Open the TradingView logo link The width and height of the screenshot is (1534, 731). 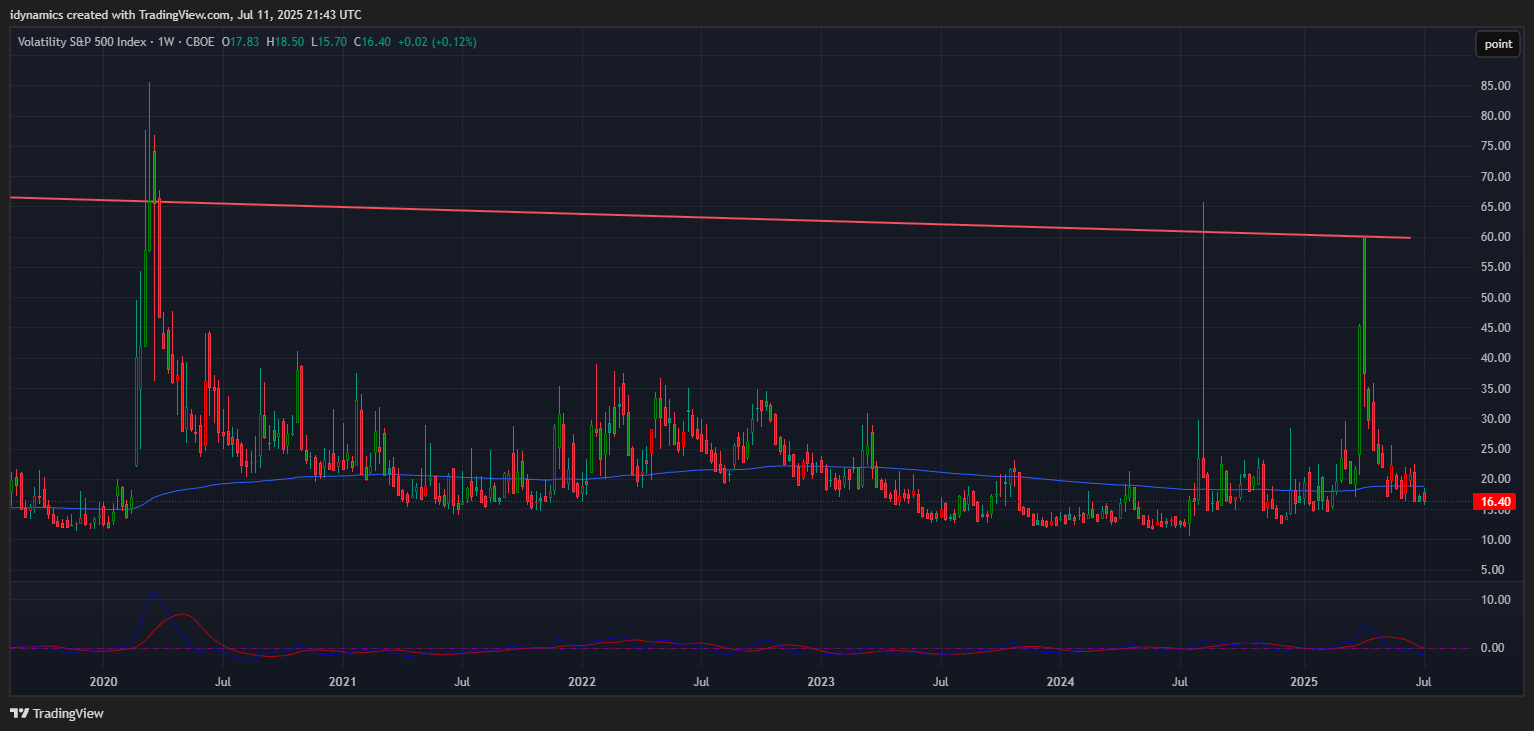point(58,714)
